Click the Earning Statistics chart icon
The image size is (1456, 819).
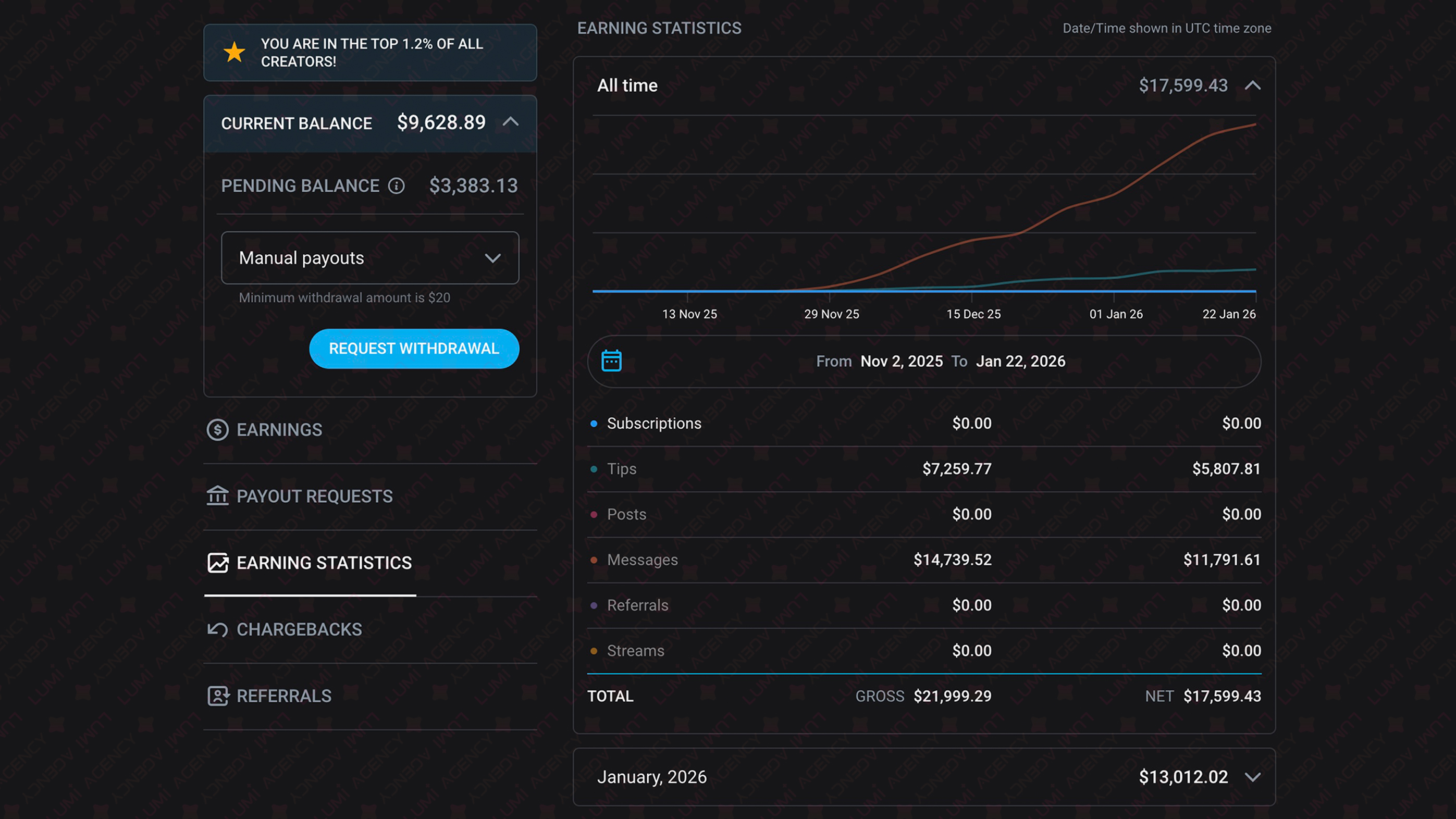pos(218,562)
